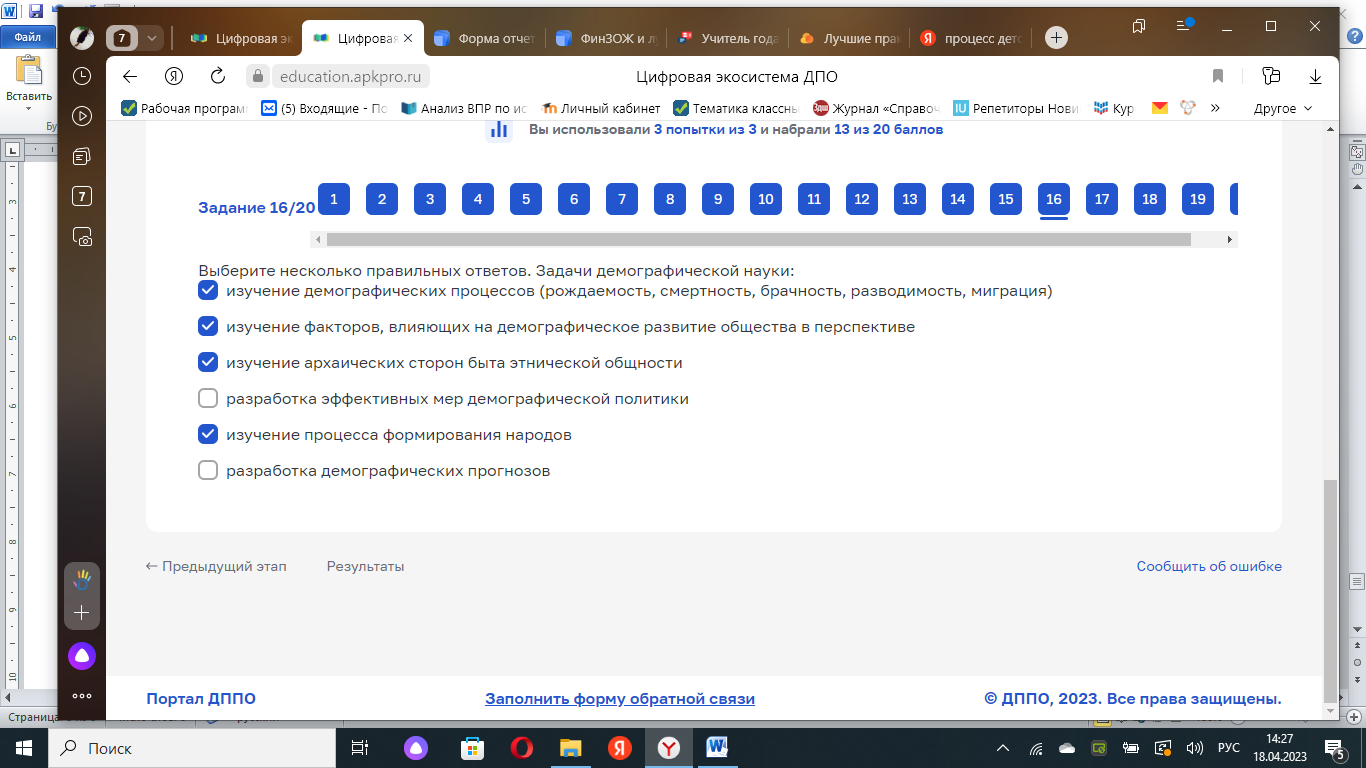Uncheck изучение демографических процессов option
This screenshot has height=768, width=1366.
tap(208, 291)
